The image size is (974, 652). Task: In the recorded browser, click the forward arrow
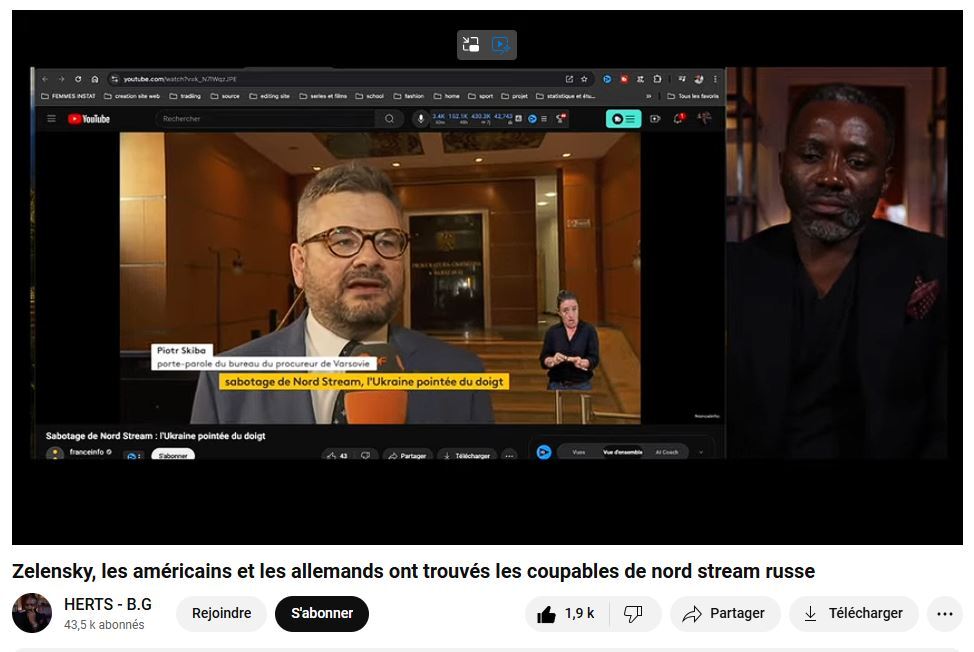[x=61, y=79]
